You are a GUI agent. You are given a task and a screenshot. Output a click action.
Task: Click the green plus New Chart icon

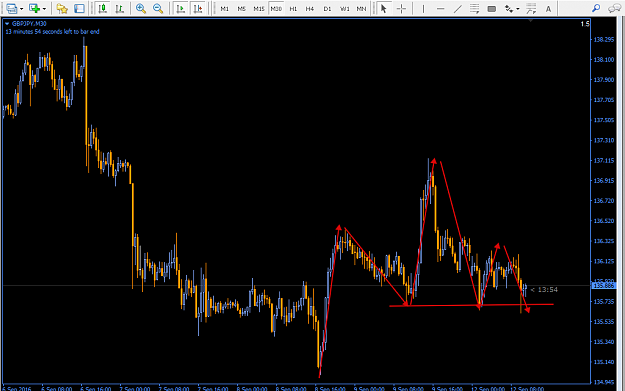pos(34,8)
